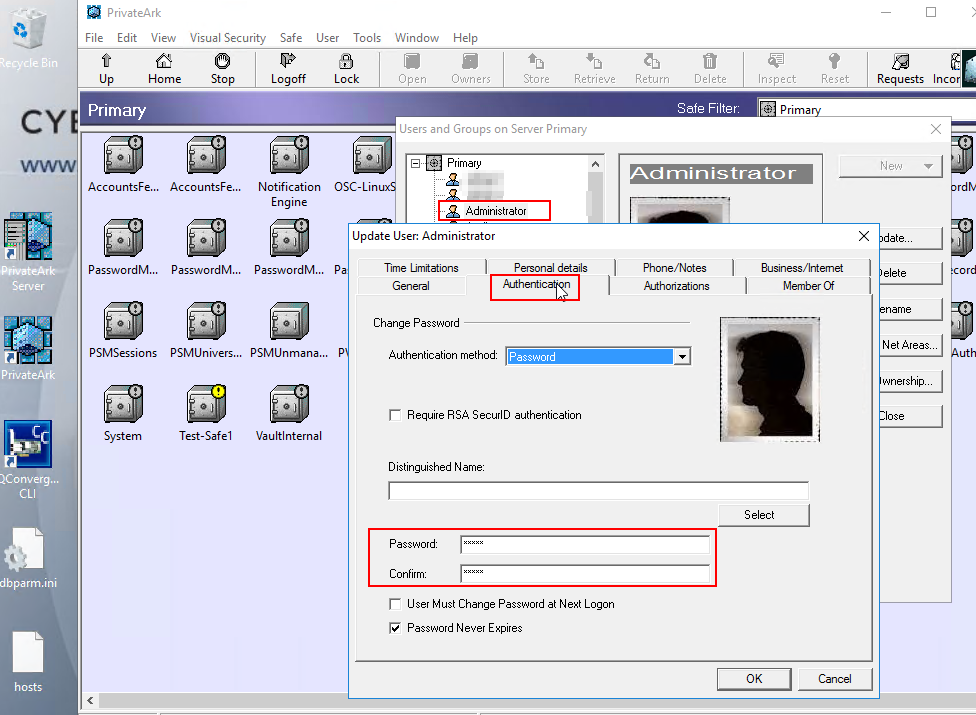Go to Home in the toolbar
Viewport: 976px width, 715px height.
click(164, 69)
